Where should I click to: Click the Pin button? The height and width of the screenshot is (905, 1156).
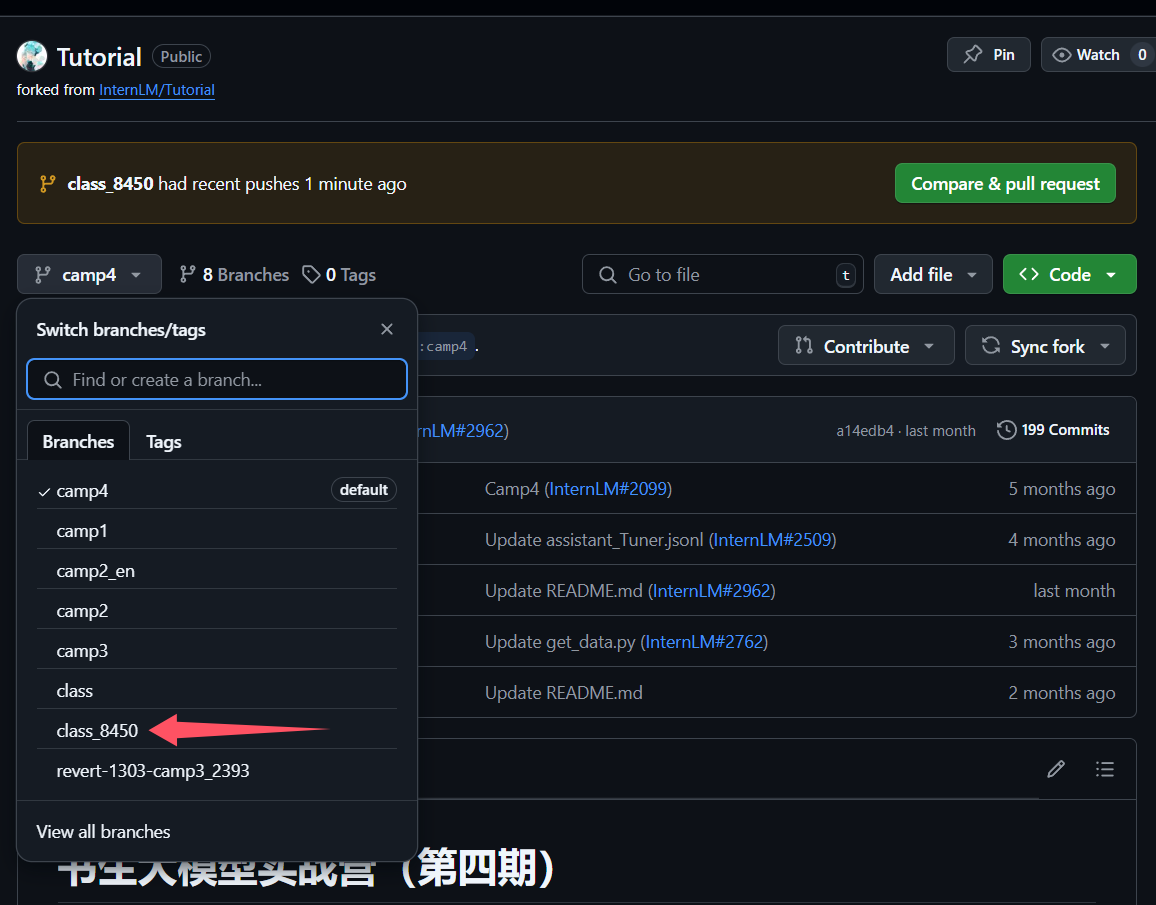(x=989, y=55)
